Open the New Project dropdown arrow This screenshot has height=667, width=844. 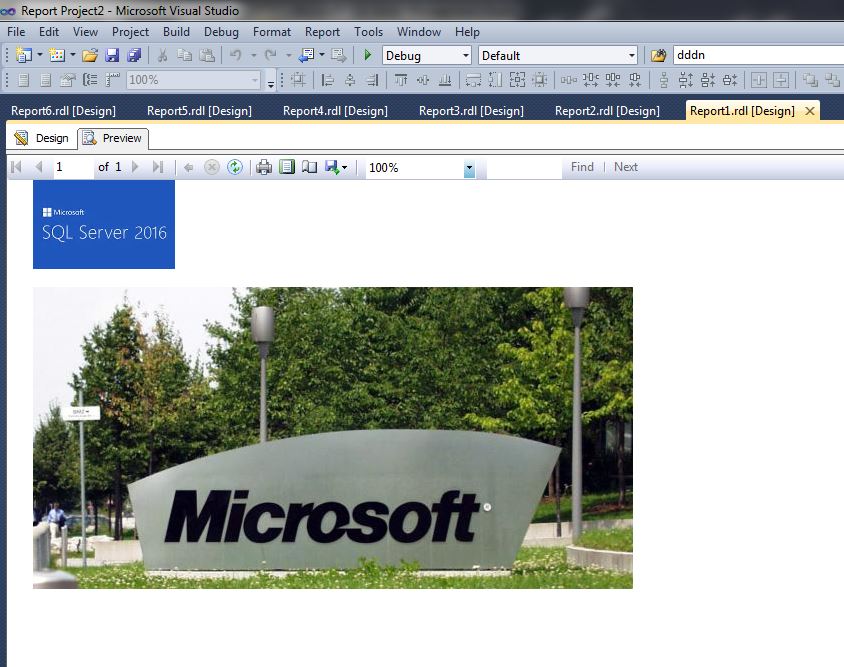pyautogui.click(x=40, y=55)
